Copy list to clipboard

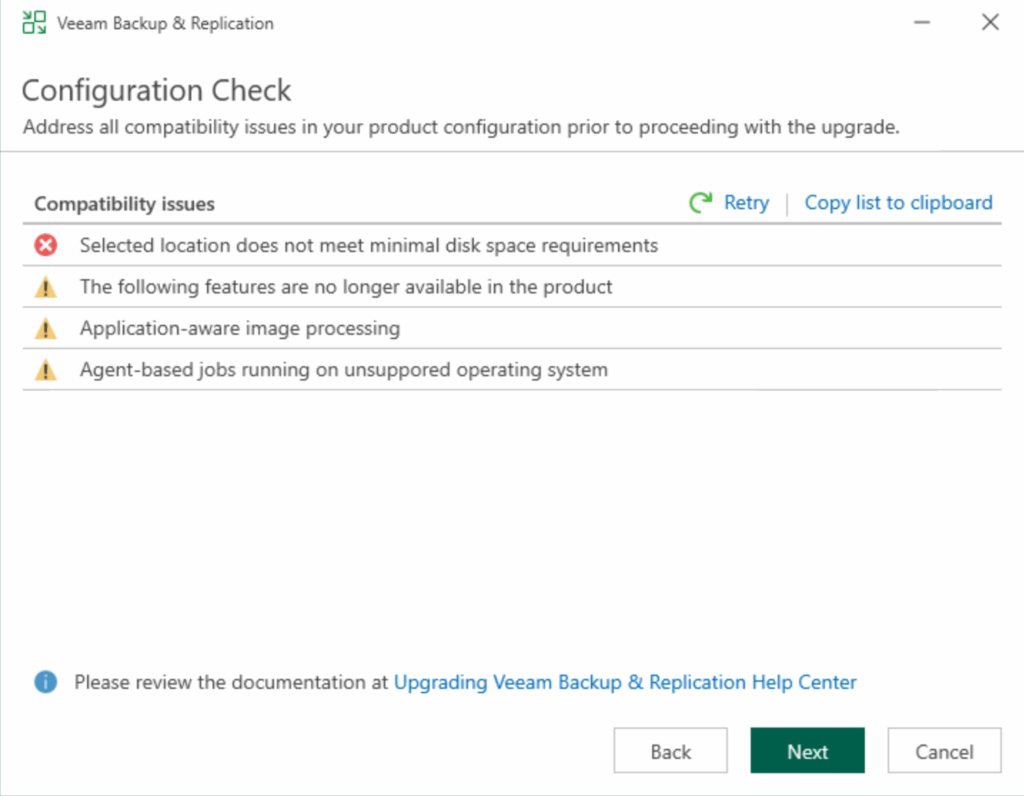tap(898, 203)
